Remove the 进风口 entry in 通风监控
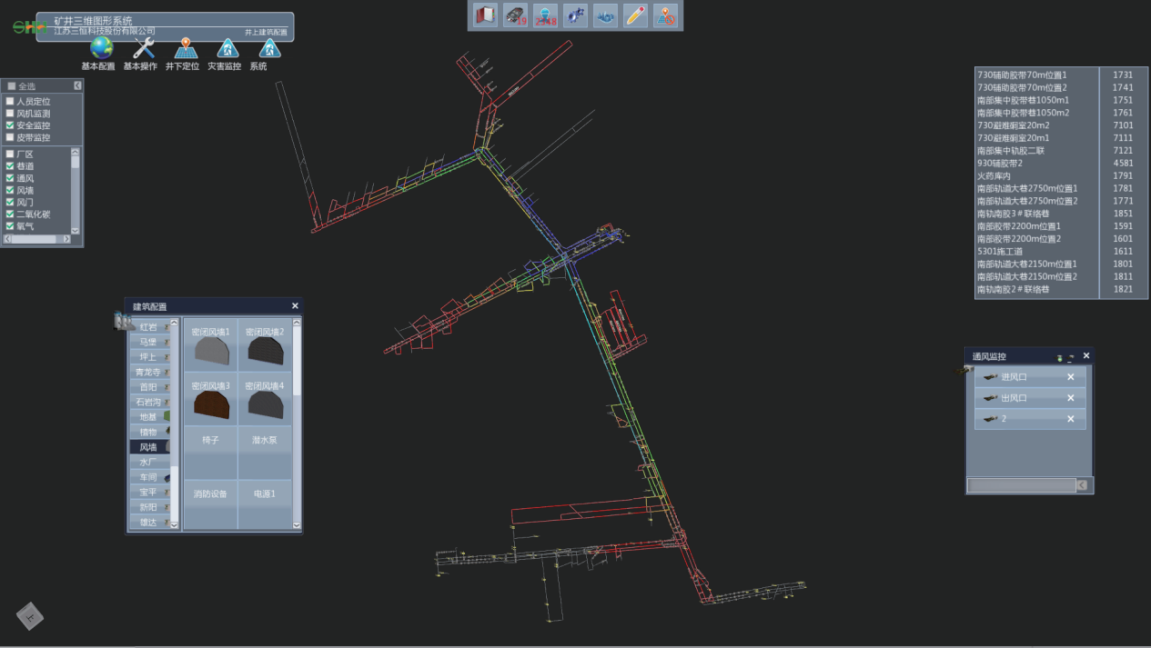This screenshot has width=1151, height=648. (1070, 377)
